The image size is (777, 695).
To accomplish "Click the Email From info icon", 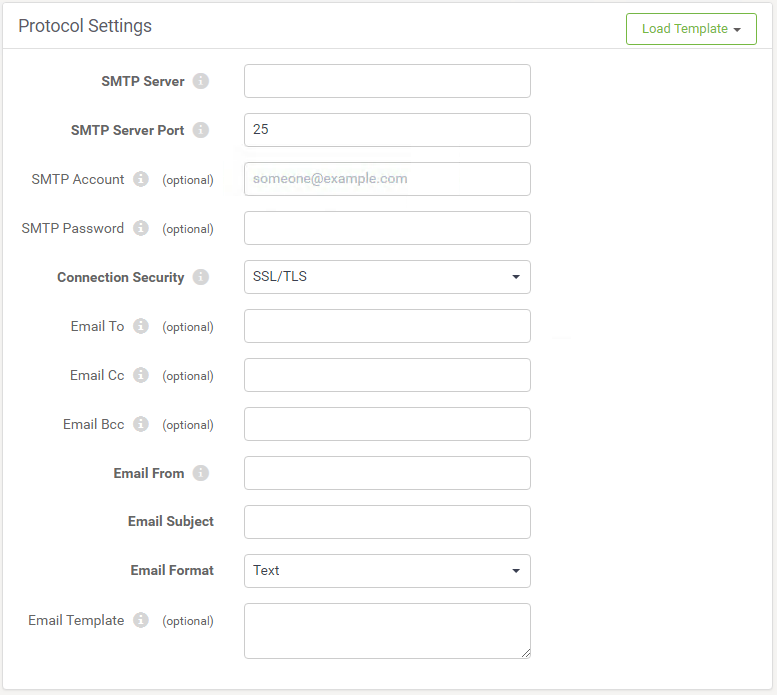I will click(x=201, y=473).
